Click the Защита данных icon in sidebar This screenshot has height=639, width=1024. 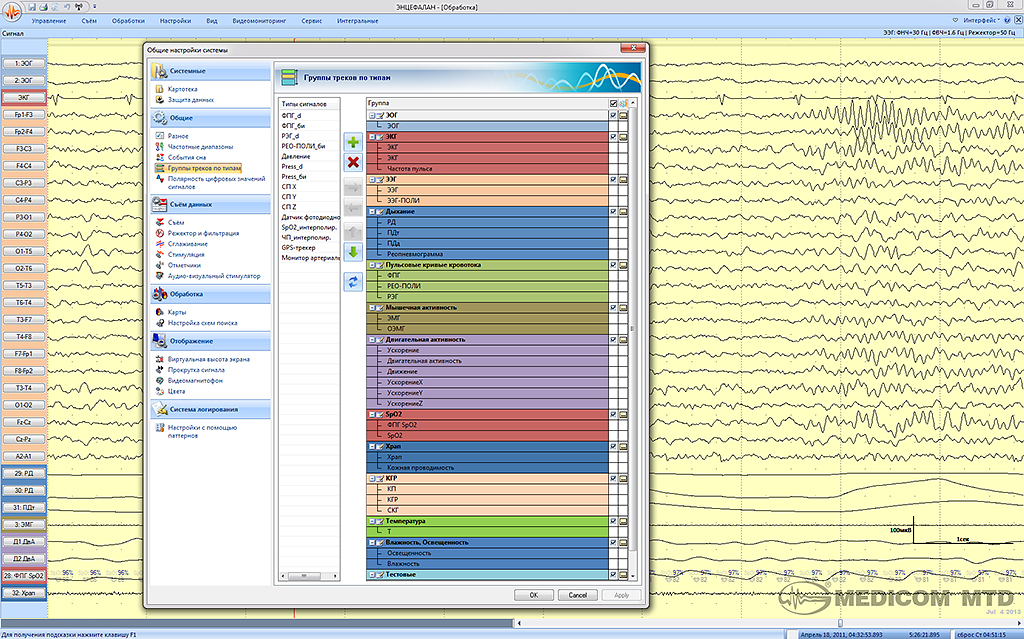click(x=159, y=99)
